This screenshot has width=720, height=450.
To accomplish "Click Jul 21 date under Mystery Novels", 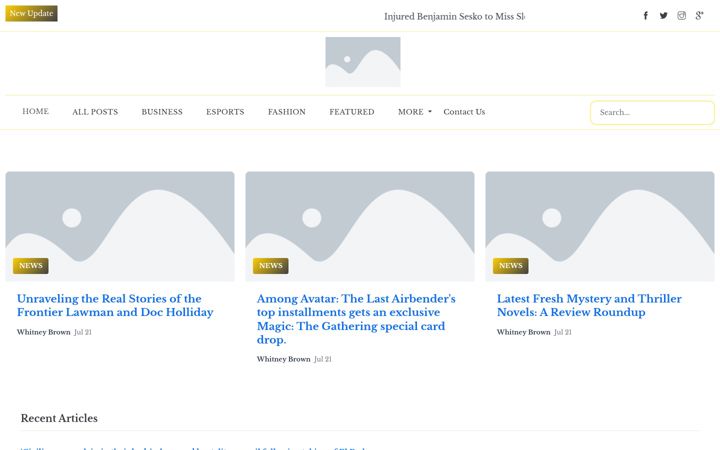I will (563, 332).
